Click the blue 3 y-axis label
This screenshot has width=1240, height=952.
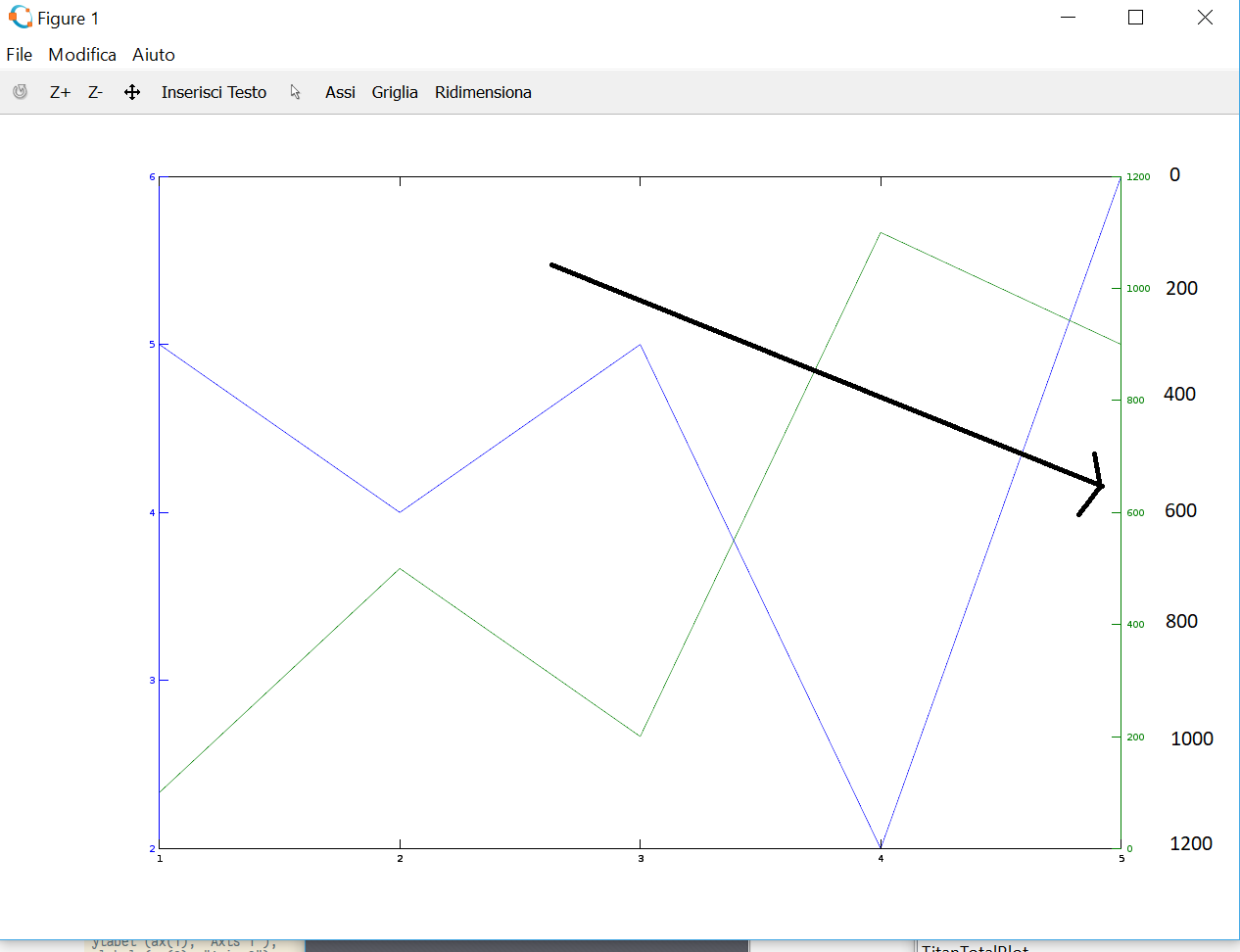[x=152, y=681]
